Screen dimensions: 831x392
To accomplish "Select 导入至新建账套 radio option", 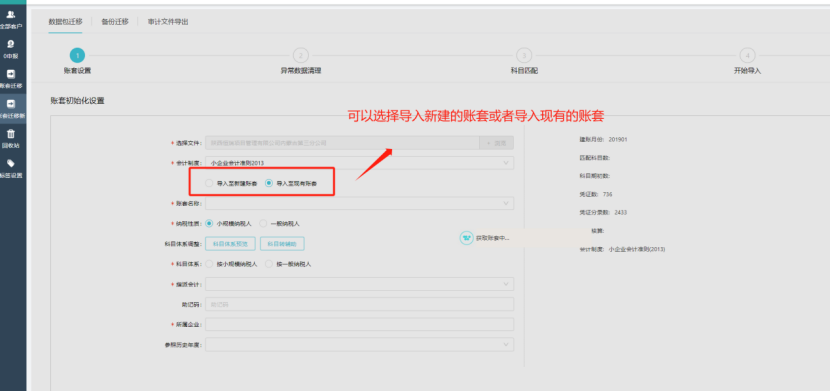I will [x=209, y=183].
